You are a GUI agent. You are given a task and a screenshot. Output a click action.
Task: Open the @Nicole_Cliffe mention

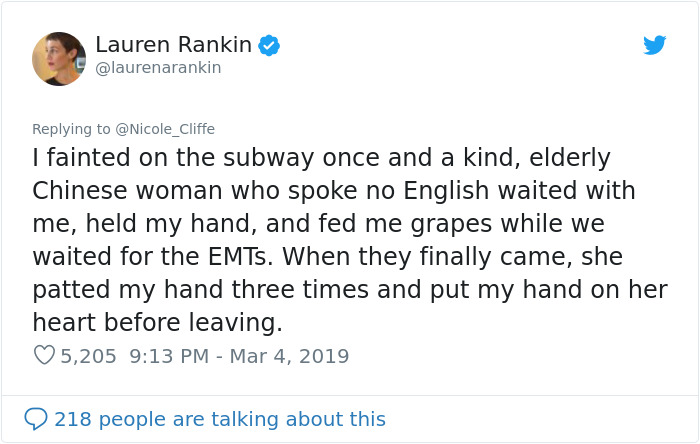165,129
